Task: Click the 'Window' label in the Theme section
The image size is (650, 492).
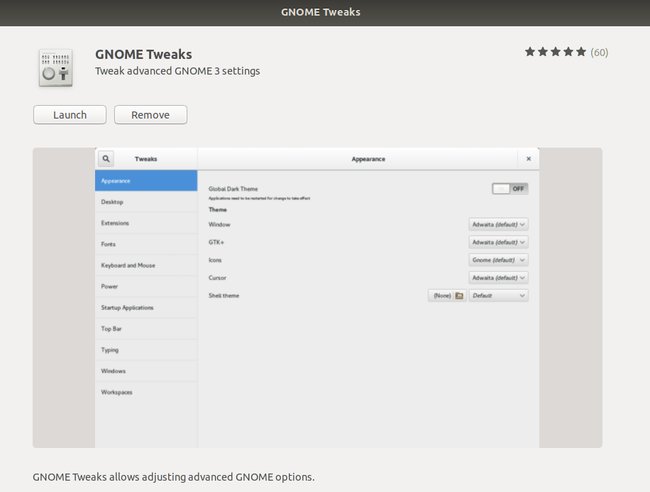Action: 219,224
